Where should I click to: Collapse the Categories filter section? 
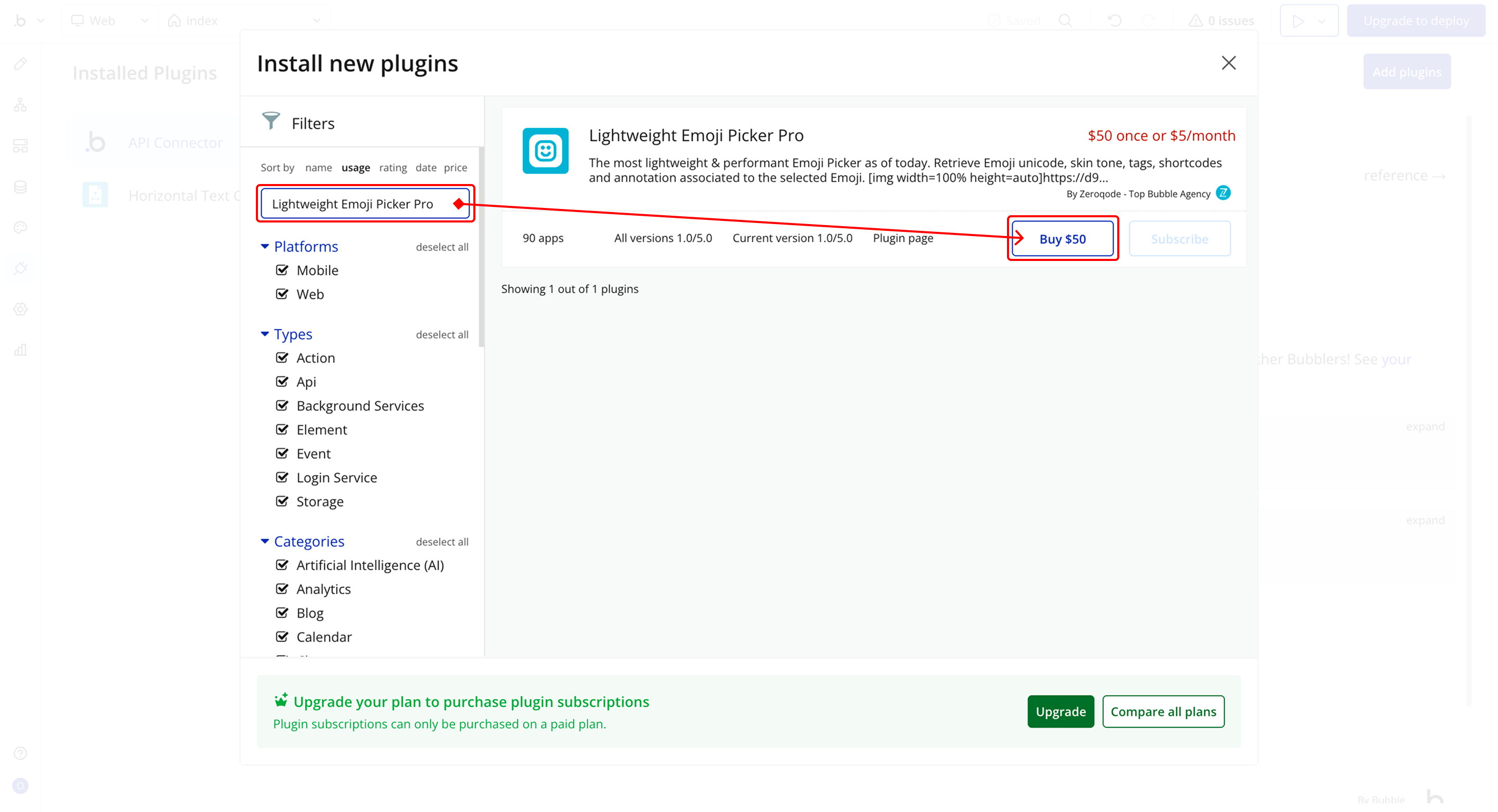[x=265, y=541]
